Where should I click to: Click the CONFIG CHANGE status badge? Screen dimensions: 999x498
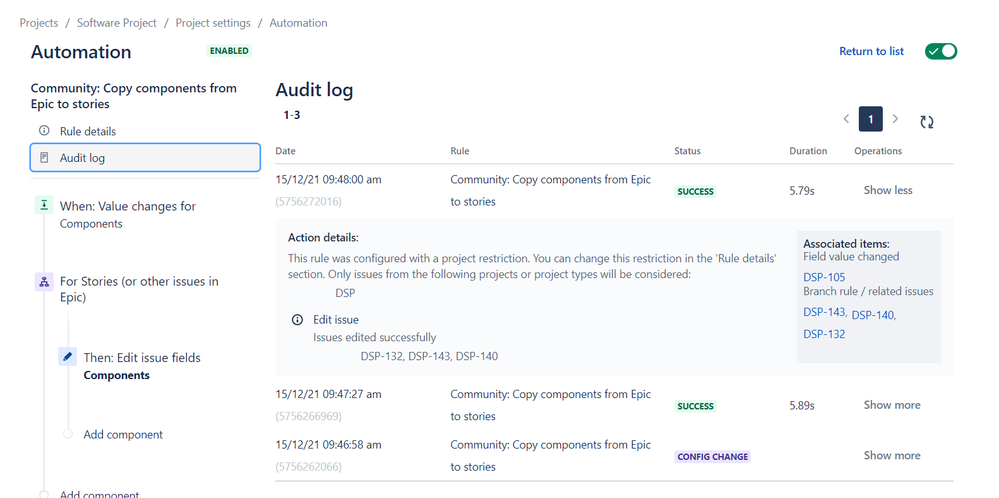click(712, 457)
